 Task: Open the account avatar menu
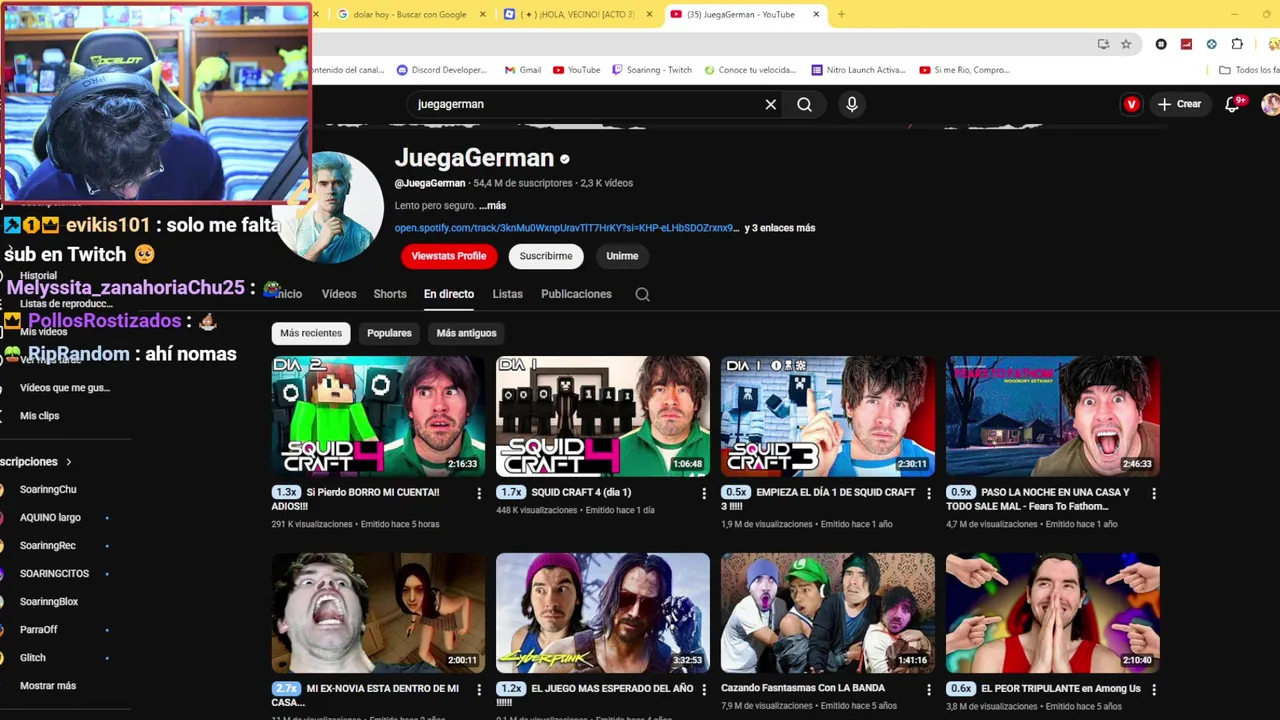[x=1270, y=104]
